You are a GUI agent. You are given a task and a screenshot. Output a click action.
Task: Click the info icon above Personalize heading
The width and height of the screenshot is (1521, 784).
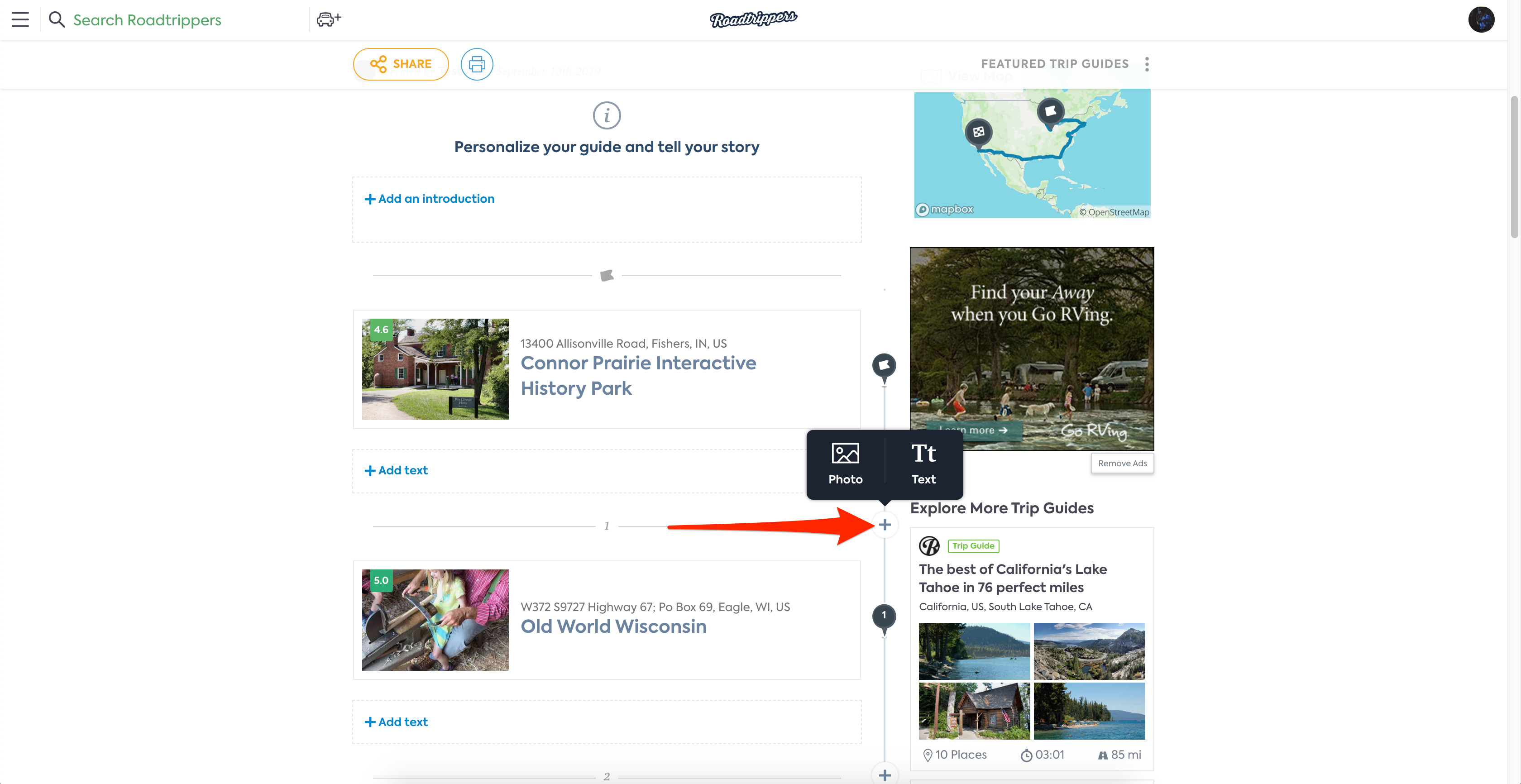(607, 116)
